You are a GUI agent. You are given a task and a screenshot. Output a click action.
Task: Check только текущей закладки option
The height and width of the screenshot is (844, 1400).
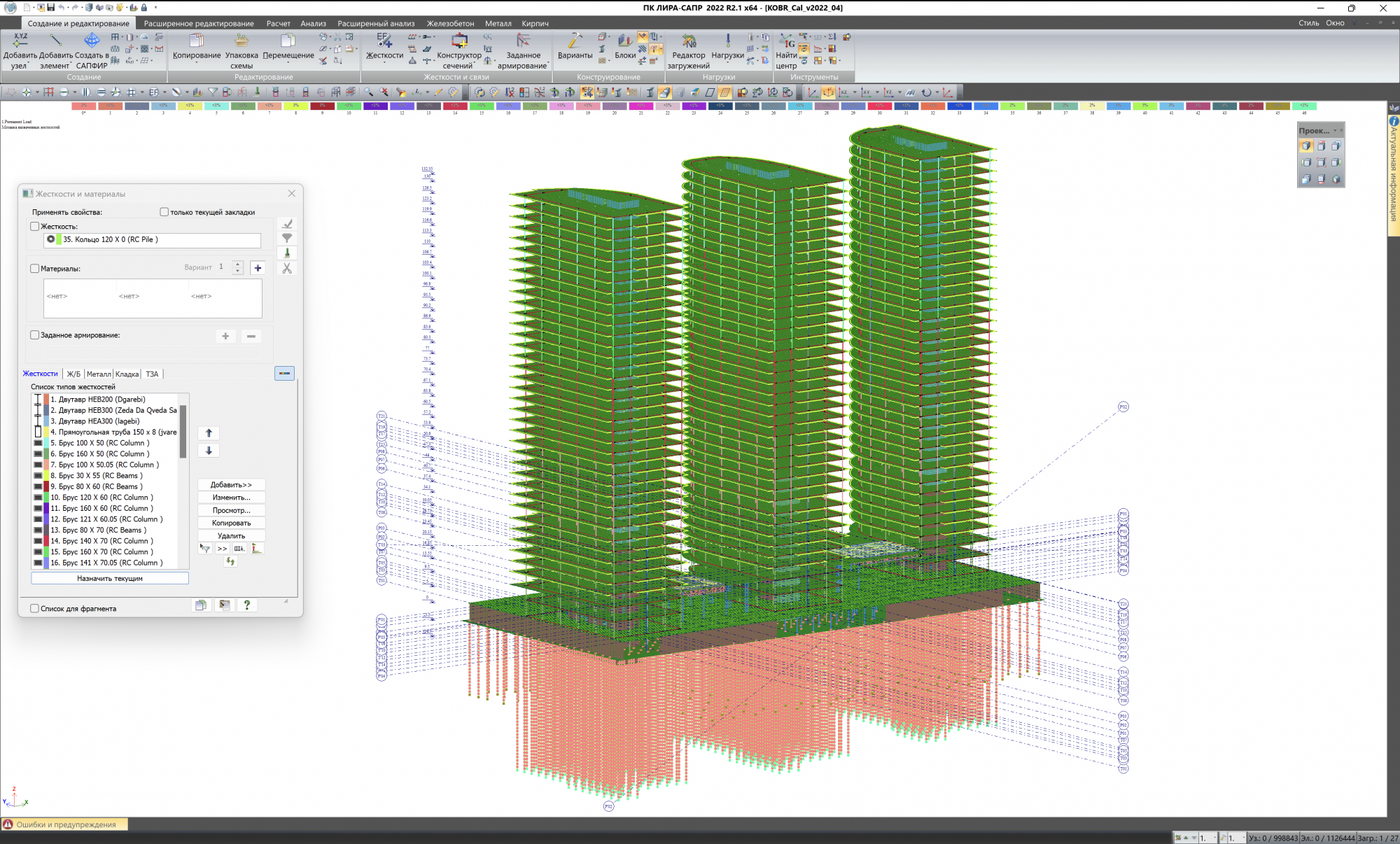164,212
